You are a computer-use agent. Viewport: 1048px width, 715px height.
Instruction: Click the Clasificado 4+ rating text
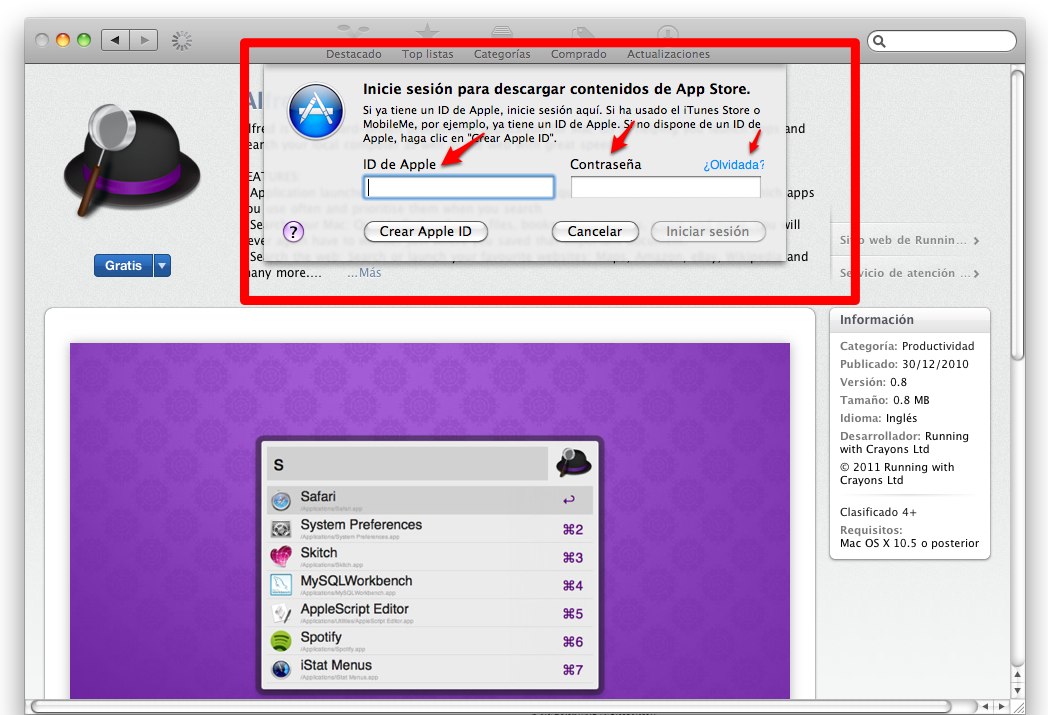pos(878,513)
